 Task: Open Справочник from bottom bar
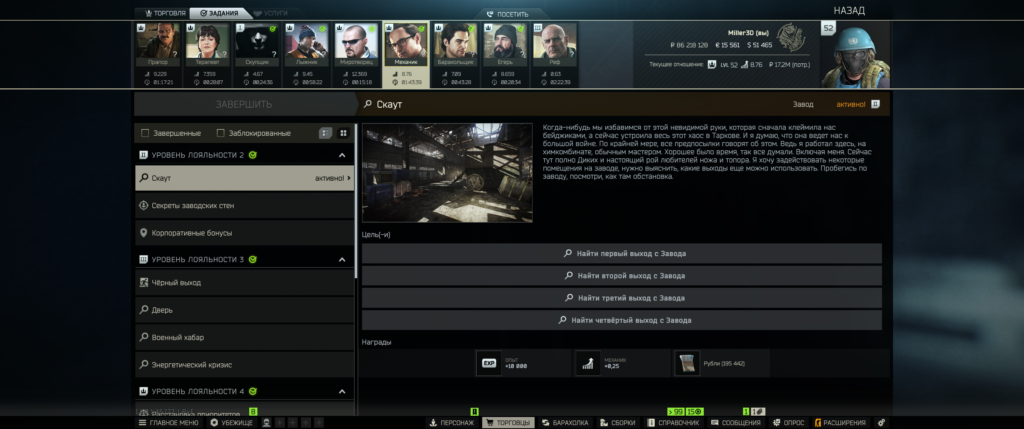(x=674, y=423)
